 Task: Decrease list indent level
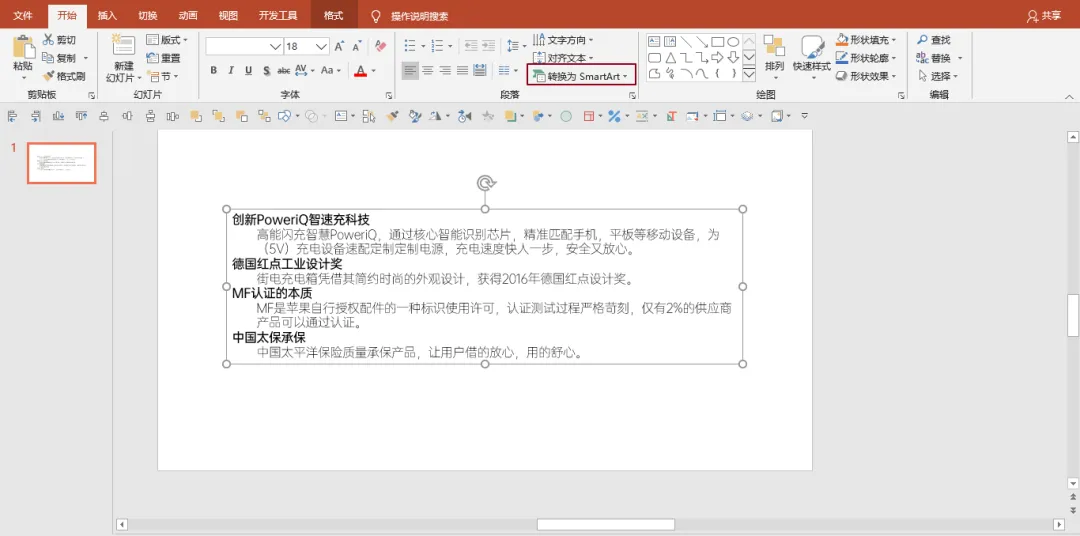[x=471, y=46]
